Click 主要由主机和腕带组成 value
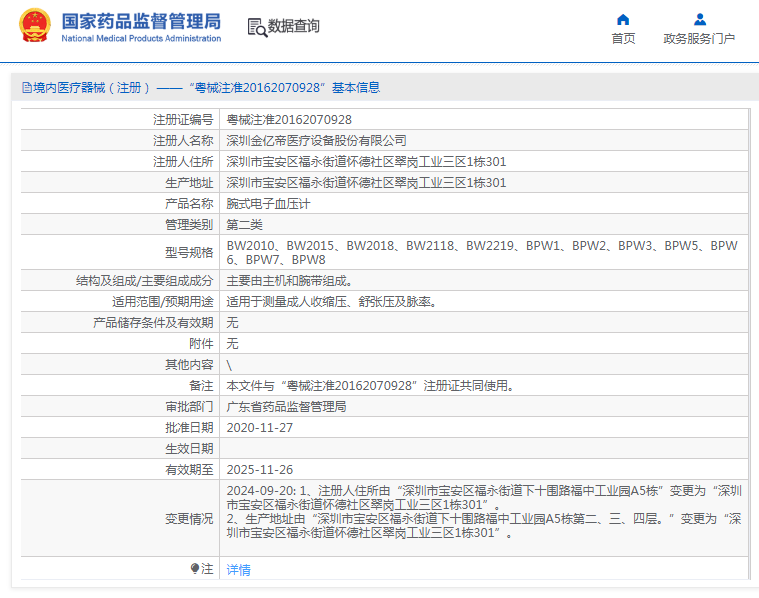Image resolution: width=759 pixels, height=598 pixels. 289,281
